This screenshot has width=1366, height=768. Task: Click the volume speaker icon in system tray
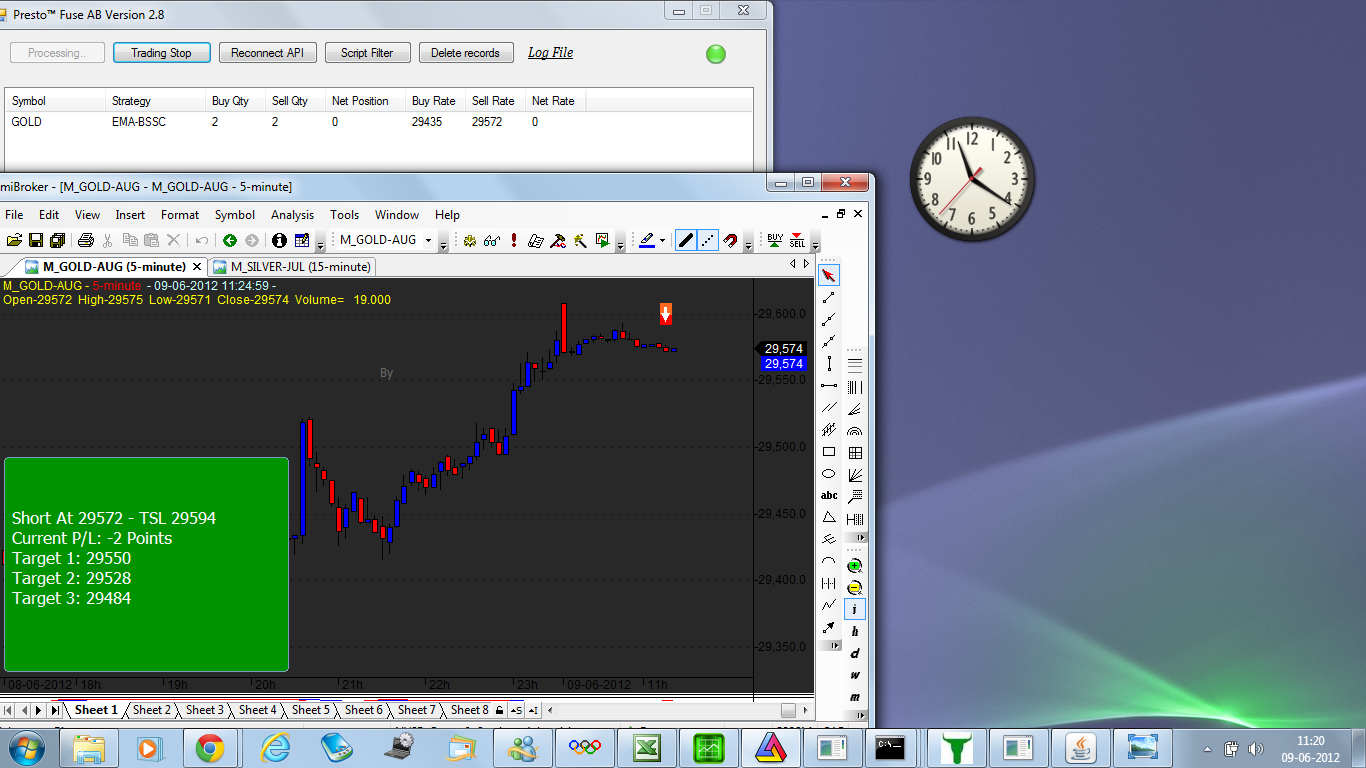(x=1256, y=749)
